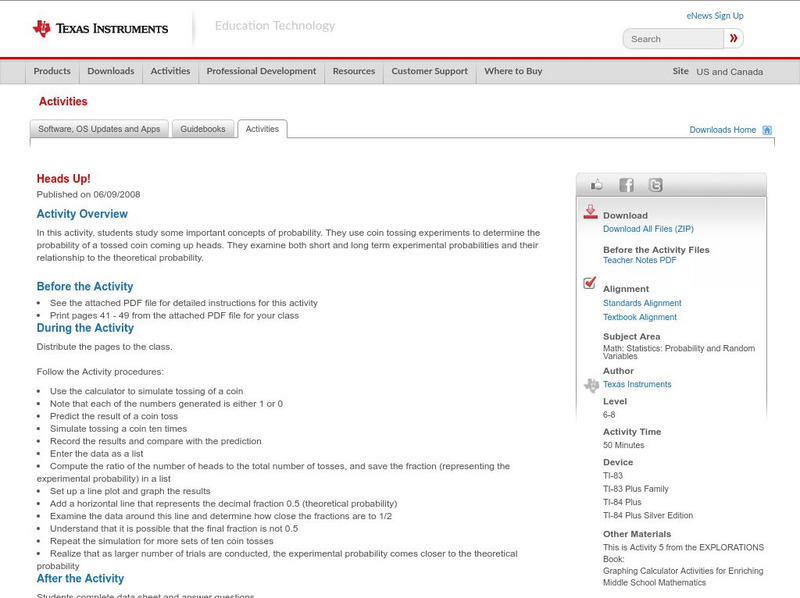Submit search with the red arrow button
This screenshot has height=598, width=800.
[x=733, y=38]
